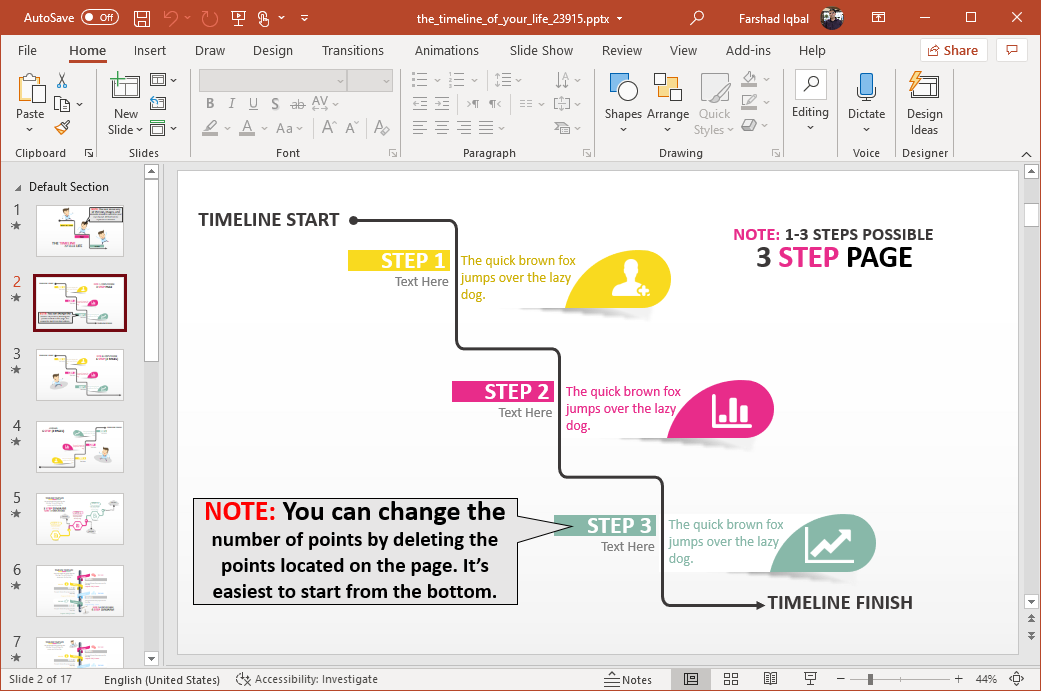Click Save icon in title bar
This screenshot has width=1041, height=691.
click(x=142, y=18)
